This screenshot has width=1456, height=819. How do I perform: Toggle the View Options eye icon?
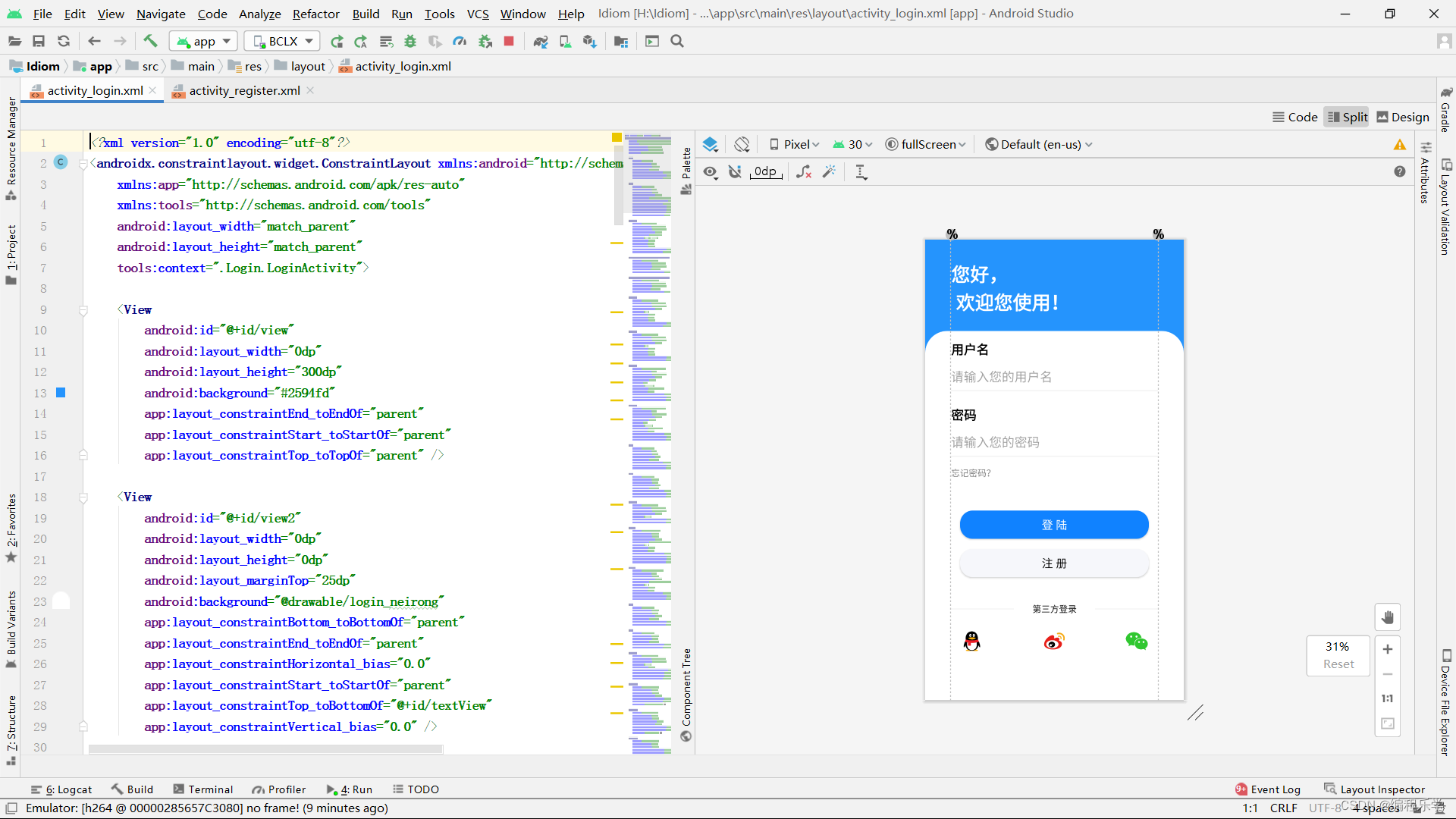click(710, 172)
